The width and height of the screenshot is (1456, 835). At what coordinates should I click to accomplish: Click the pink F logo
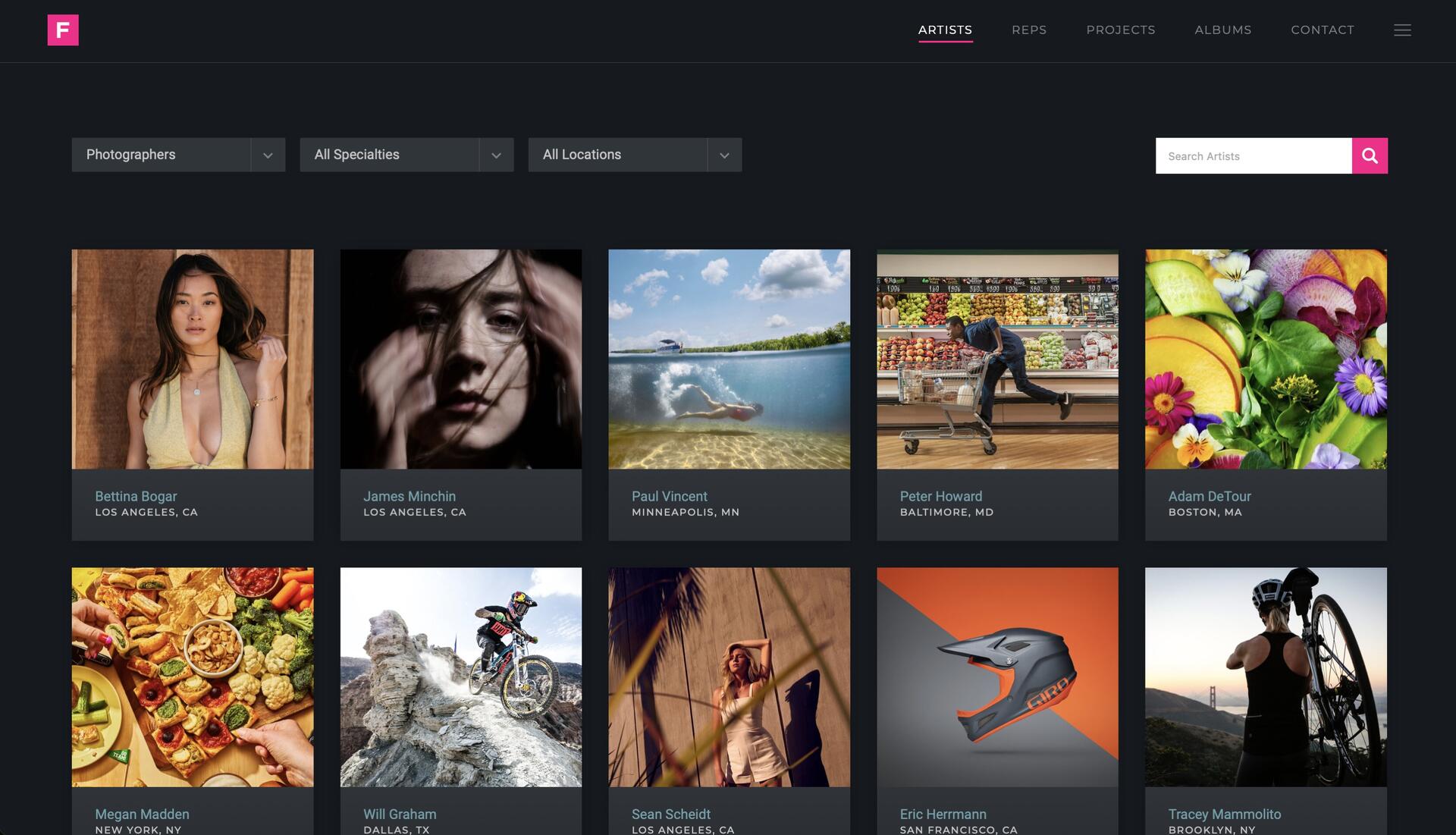pos(62,30)
